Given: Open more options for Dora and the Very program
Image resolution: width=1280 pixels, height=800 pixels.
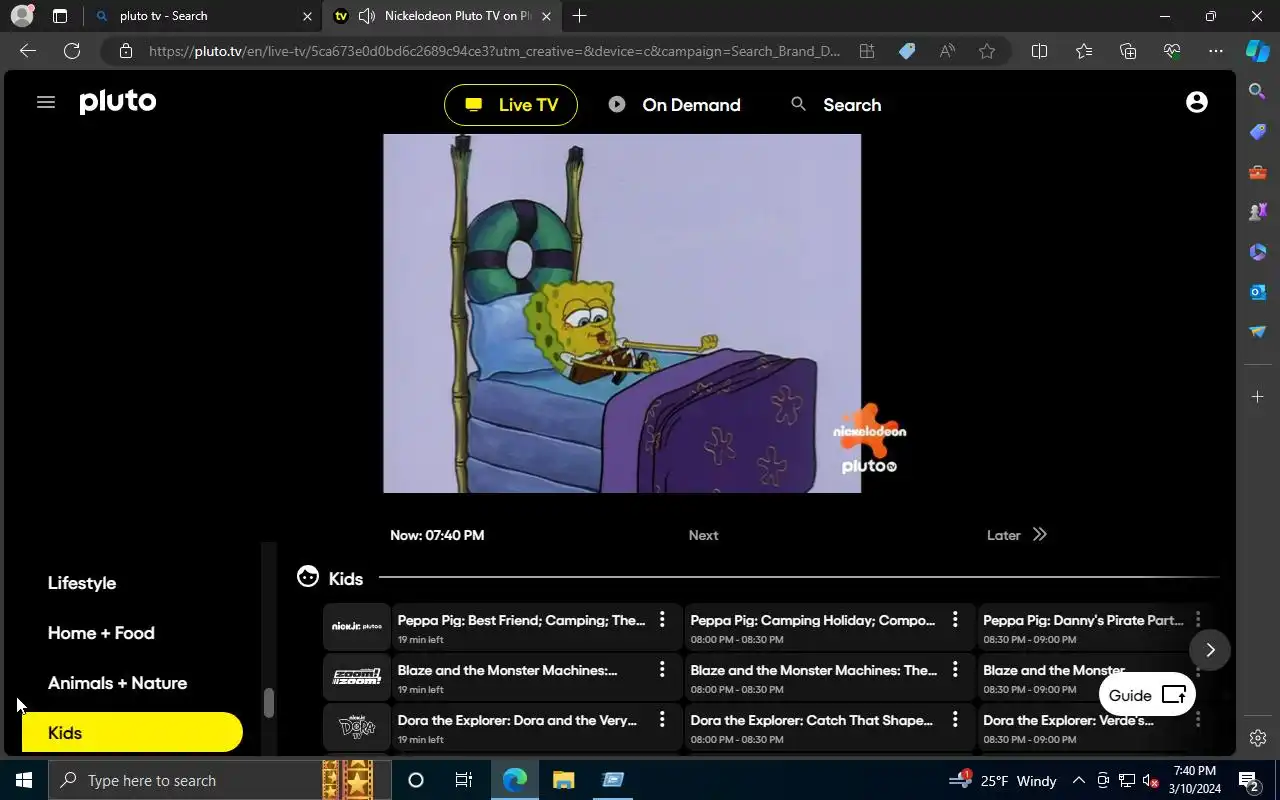Looking at the screenshot, I should (661, 720).
